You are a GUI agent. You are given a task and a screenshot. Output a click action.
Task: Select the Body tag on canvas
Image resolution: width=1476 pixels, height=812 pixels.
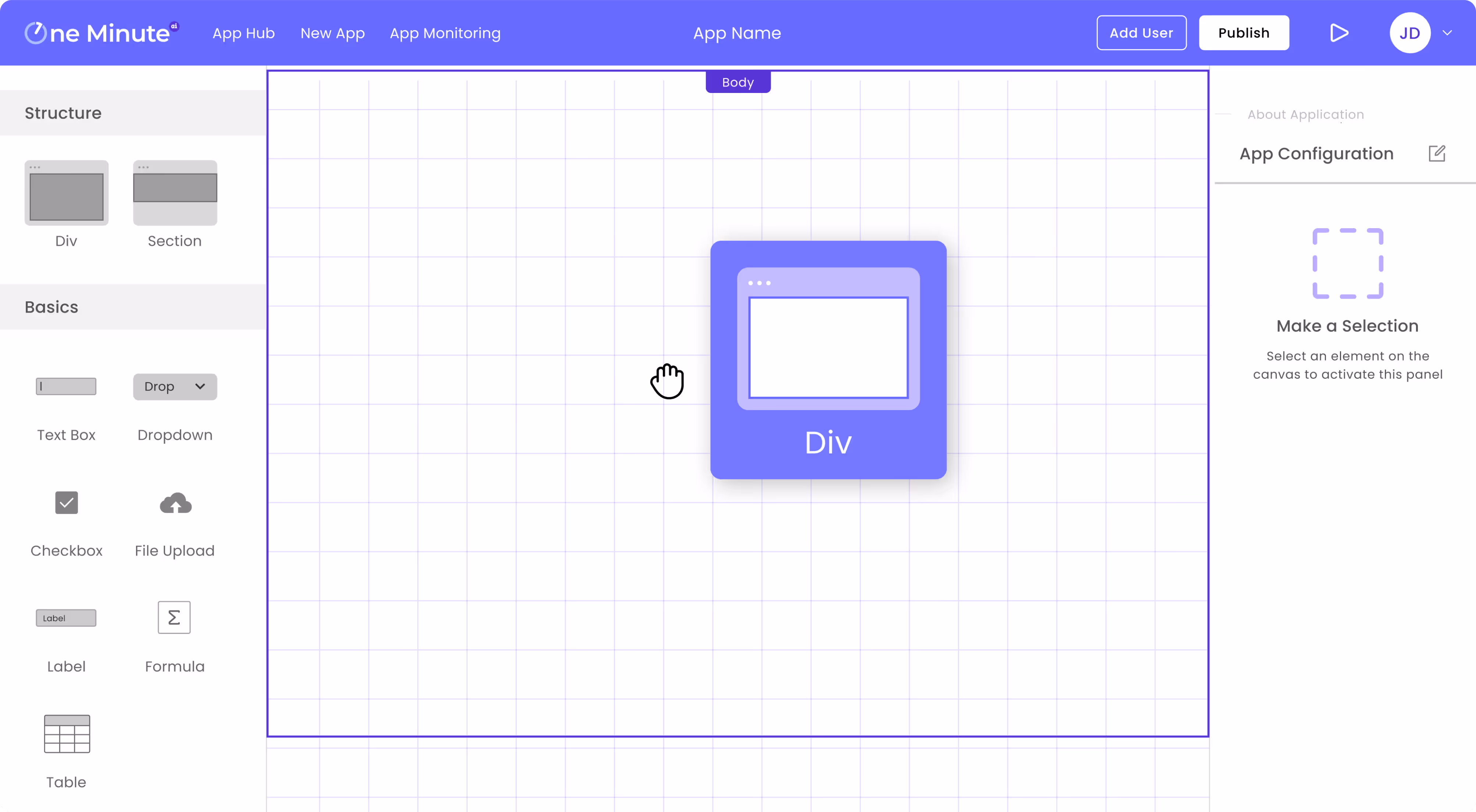[x=738, y=82]
